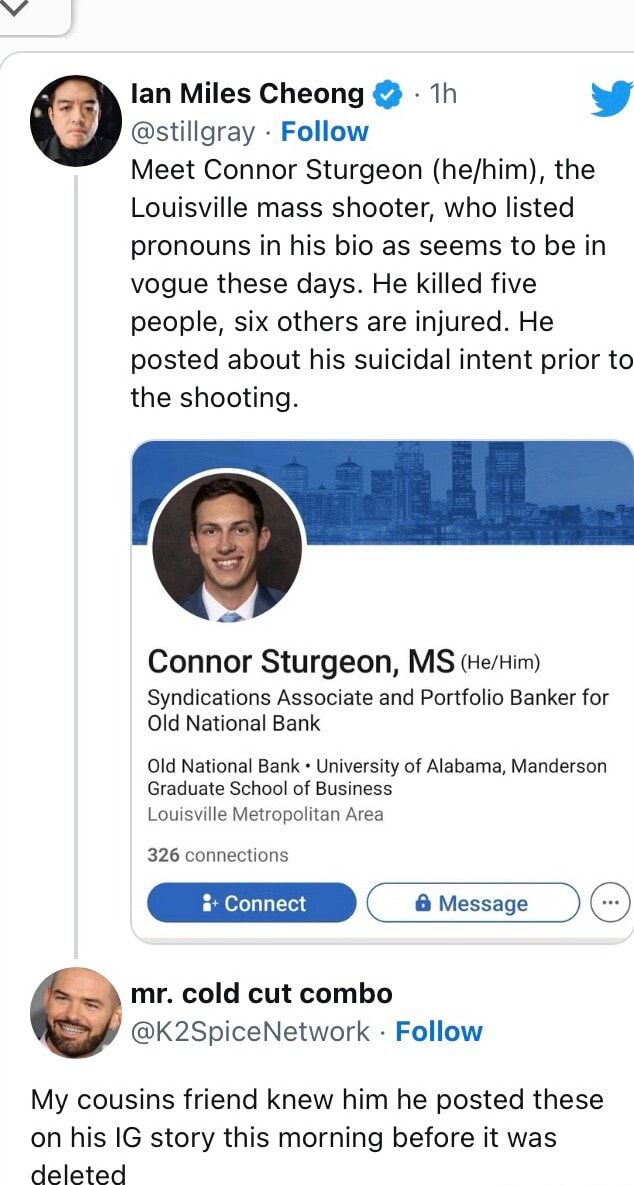Follow the @K2SpiceNetwork account
The image size is (634, 1185).
(439, 1031)
